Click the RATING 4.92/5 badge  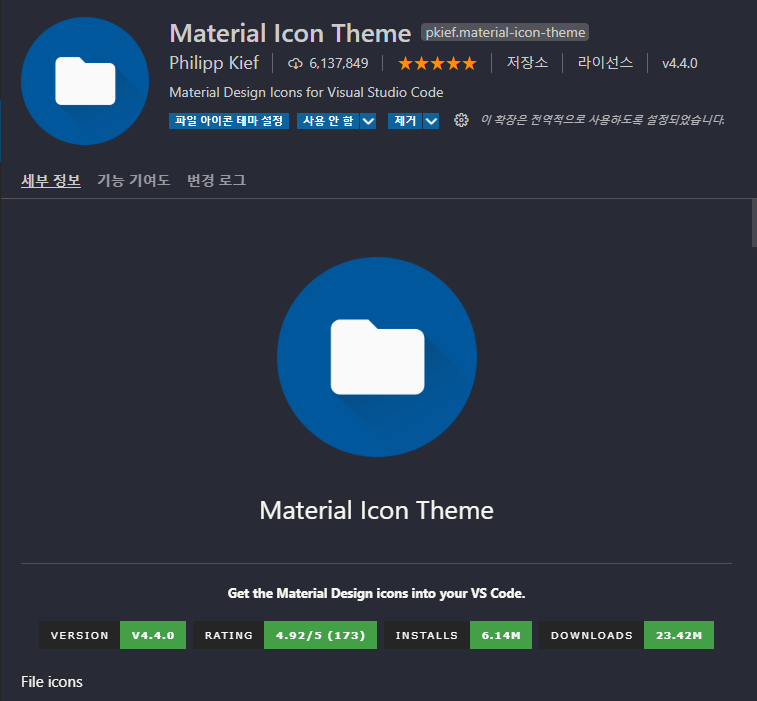[285, 635]
